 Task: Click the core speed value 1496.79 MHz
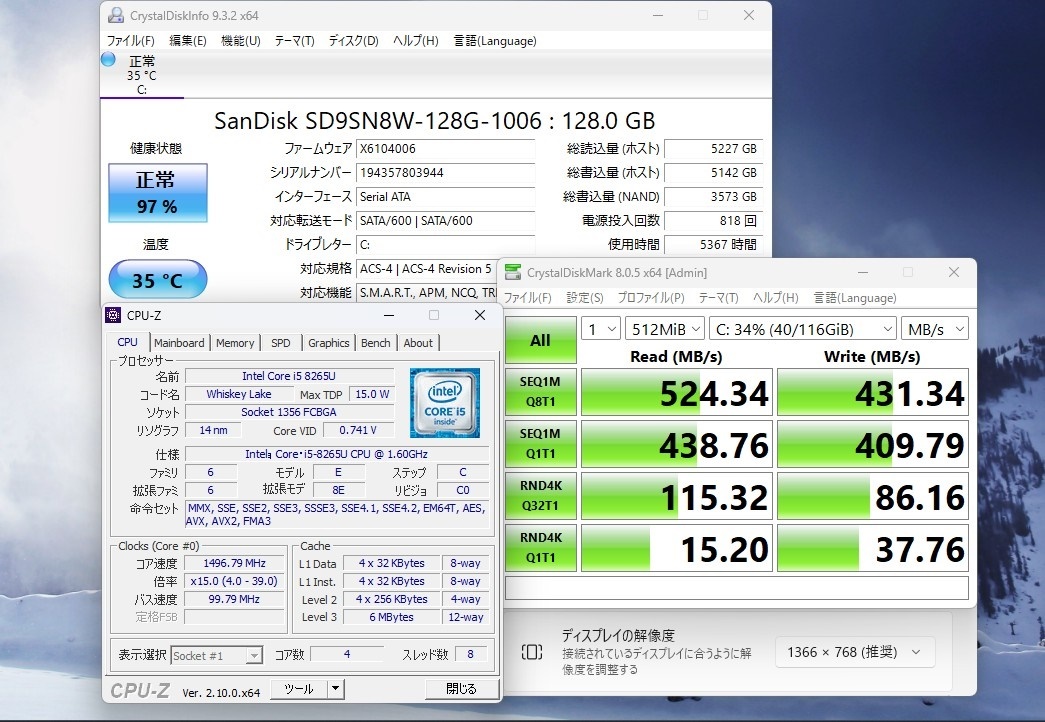(x=235, y=563)
